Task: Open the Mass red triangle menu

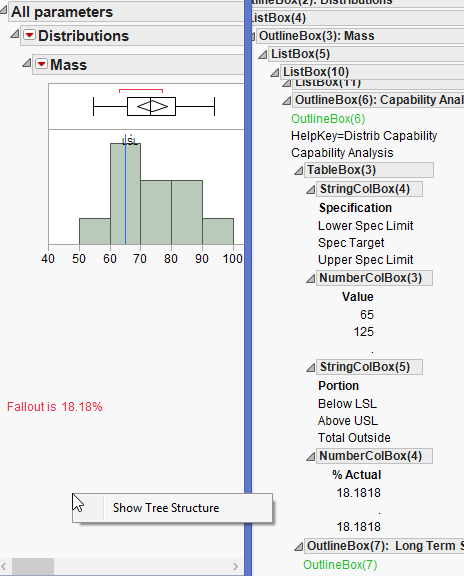Action: point(41,64)
